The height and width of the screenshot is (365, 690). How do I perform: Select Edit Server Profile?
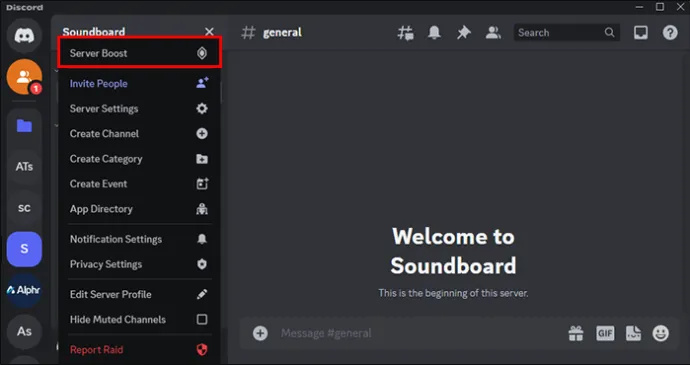tap(139, 294)
